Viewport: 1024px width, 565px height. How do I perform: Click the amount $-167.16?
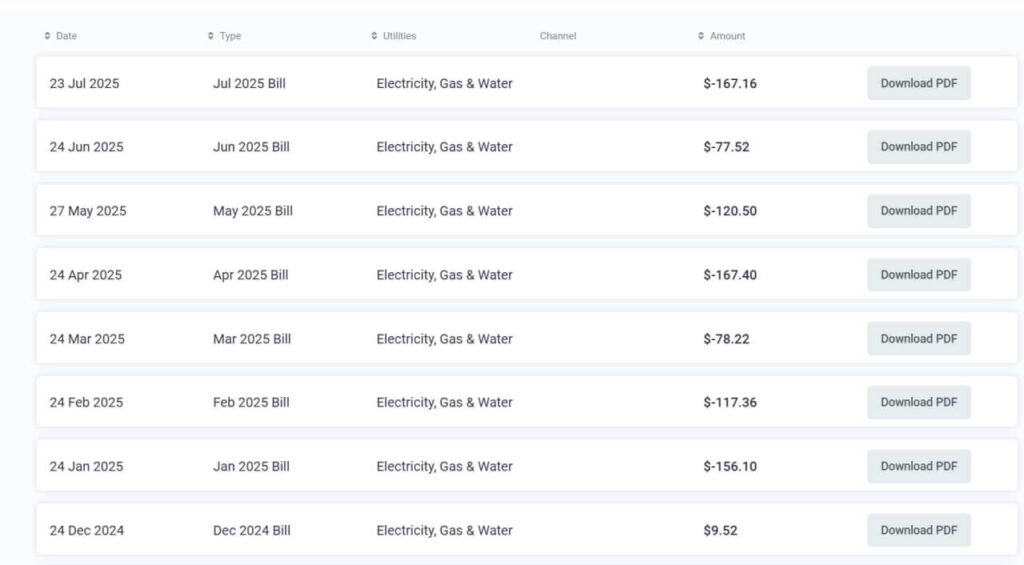(730, 84)
